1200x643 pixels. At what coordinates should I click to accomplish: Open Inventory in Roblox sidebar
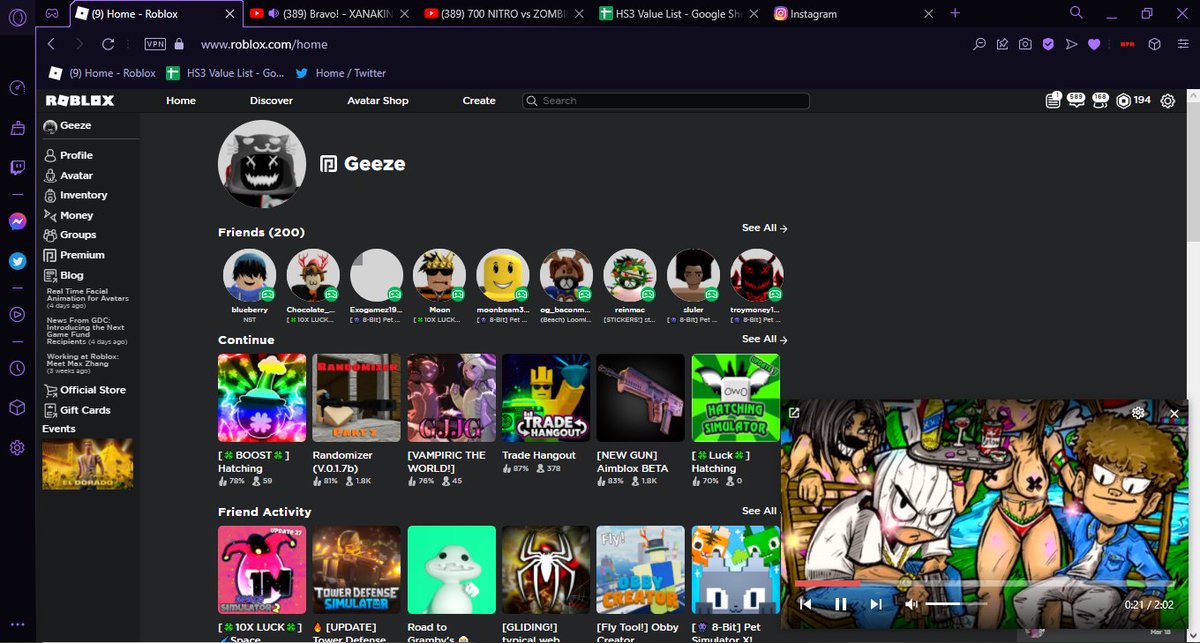point(76,195)
